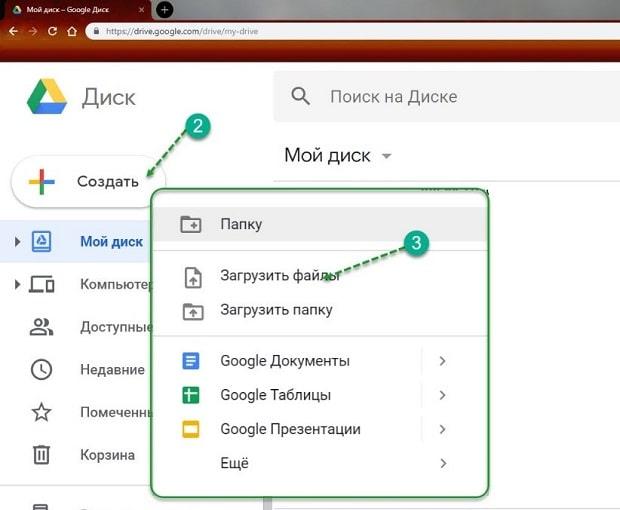Click the Поиск на Диске search field
620x510 pixels.
pyautogui.click(x=447, y=96)
